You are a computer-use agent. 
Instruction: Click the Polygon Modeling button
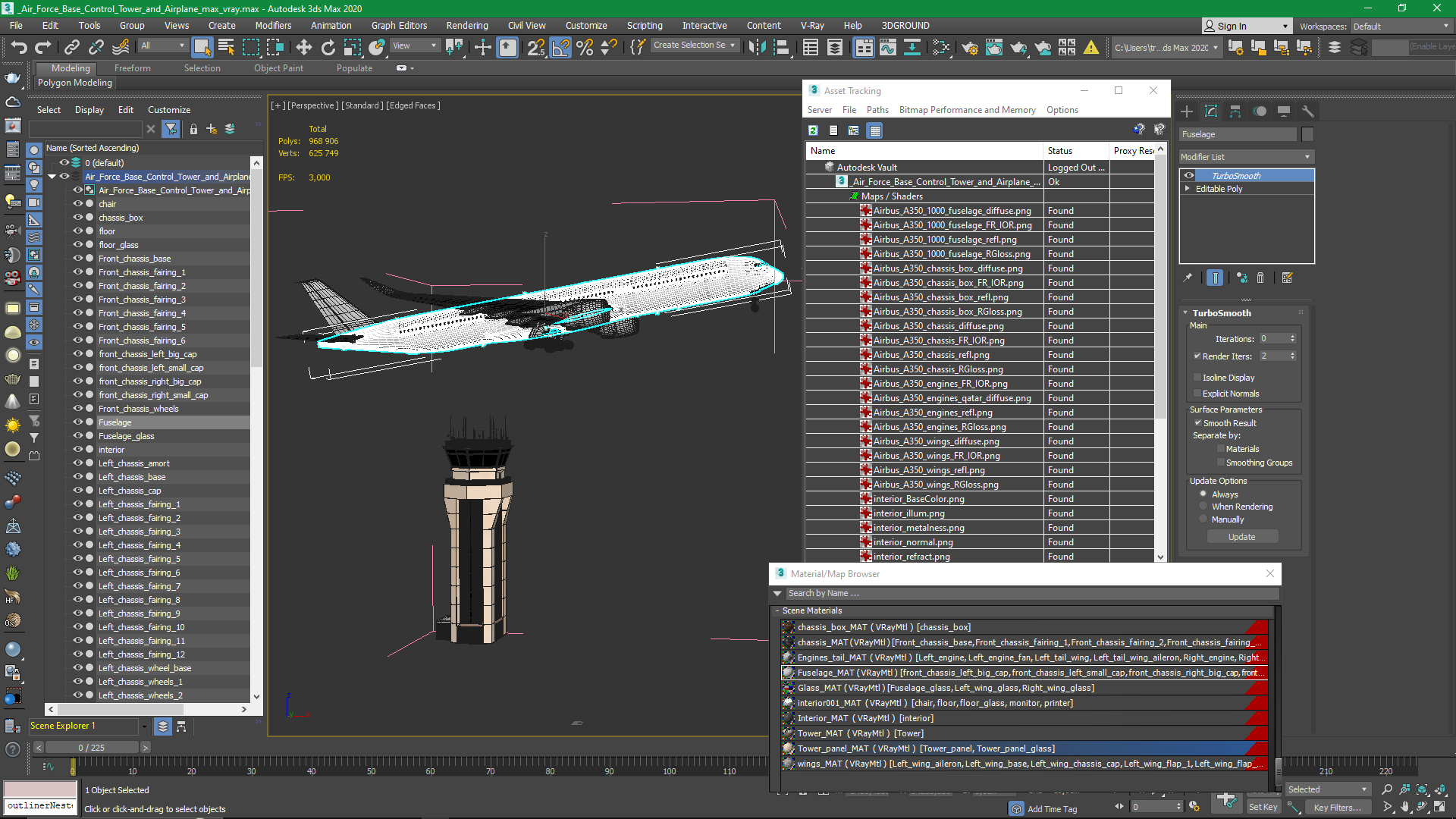(x=74, y=83)
